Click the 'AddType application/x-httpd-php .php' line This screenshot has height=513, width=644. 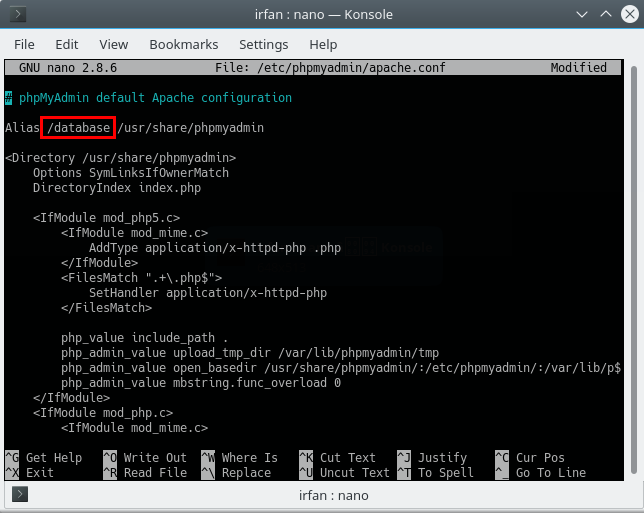215,248
